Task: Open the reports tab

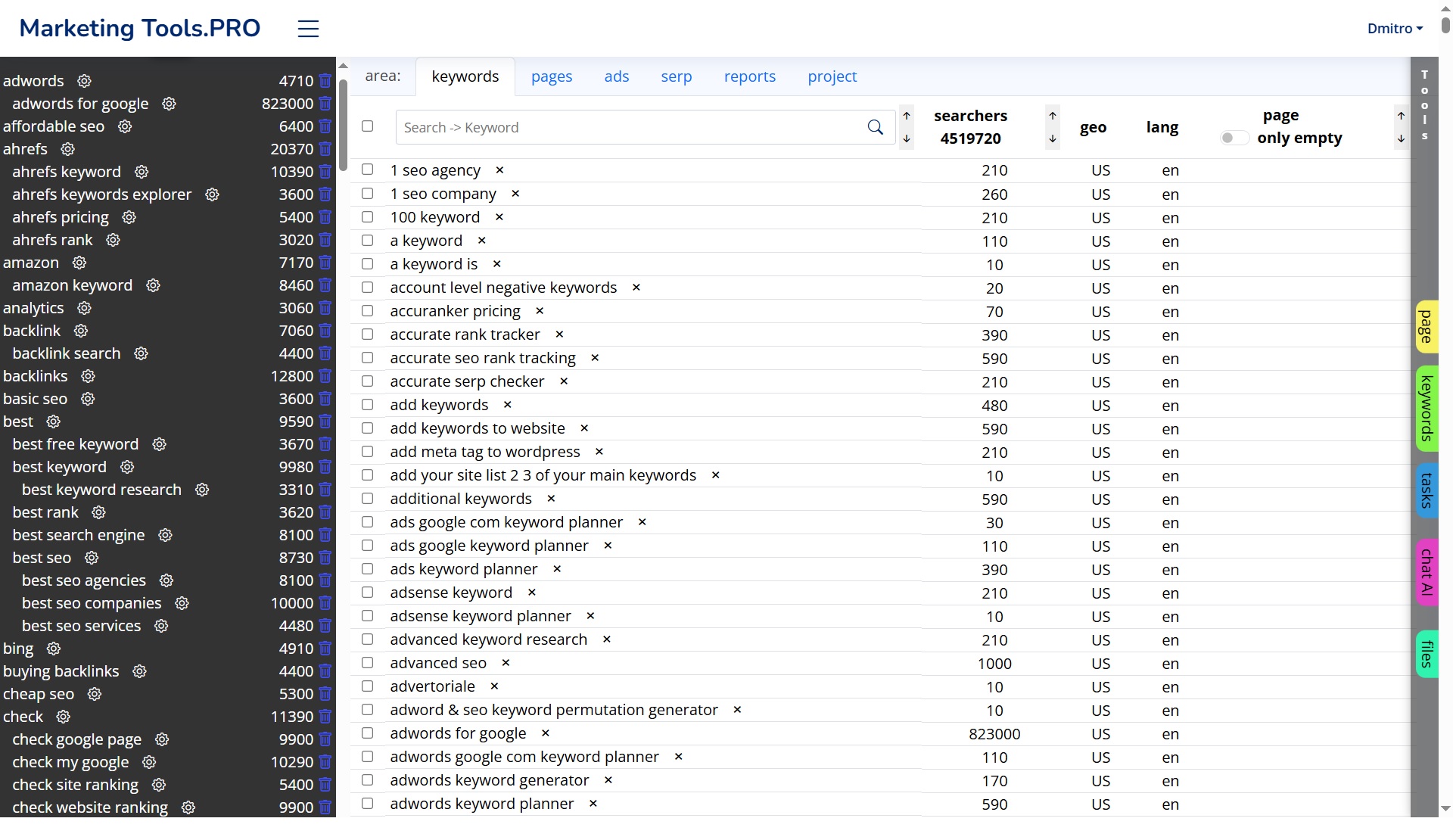Action: point(749,76)
